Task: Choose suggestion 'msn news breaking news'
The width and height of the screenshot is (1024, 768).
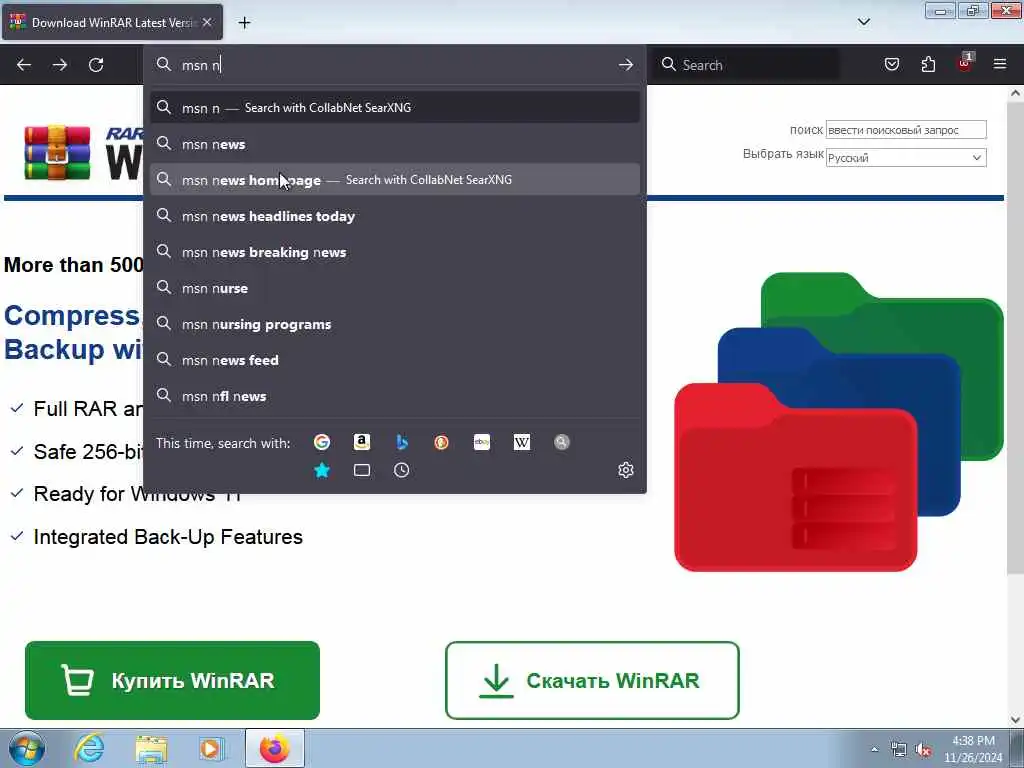Action: 394,251
